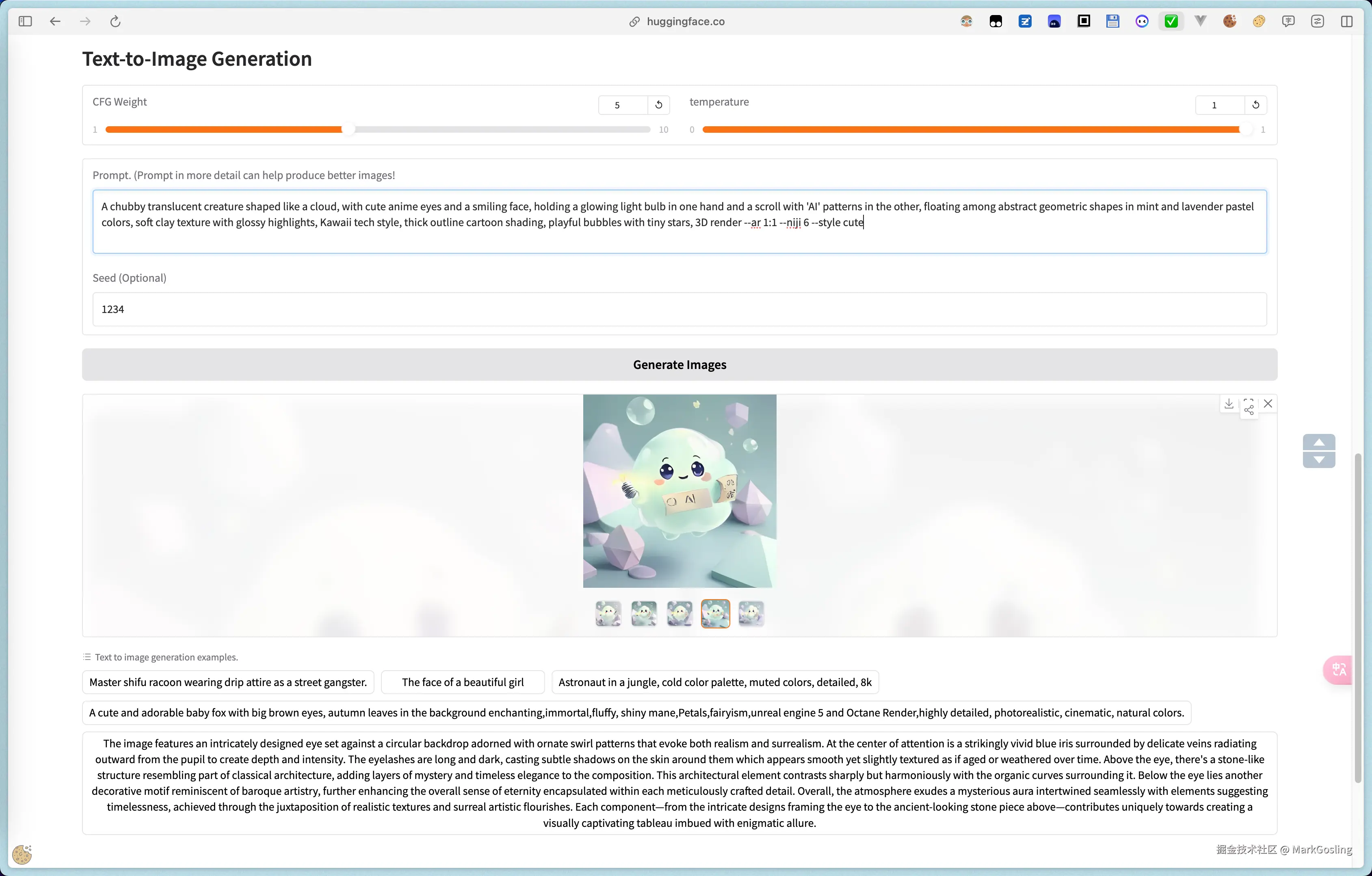Collapse the gallery with the down arrow button
1372x876 pixels.
point(1319,460)
